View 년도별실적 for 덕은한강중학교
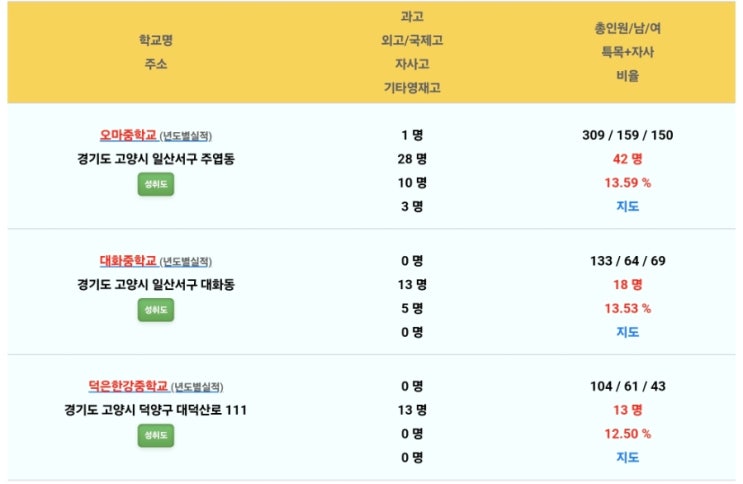 pyautogui.click(x=197, y=387)
